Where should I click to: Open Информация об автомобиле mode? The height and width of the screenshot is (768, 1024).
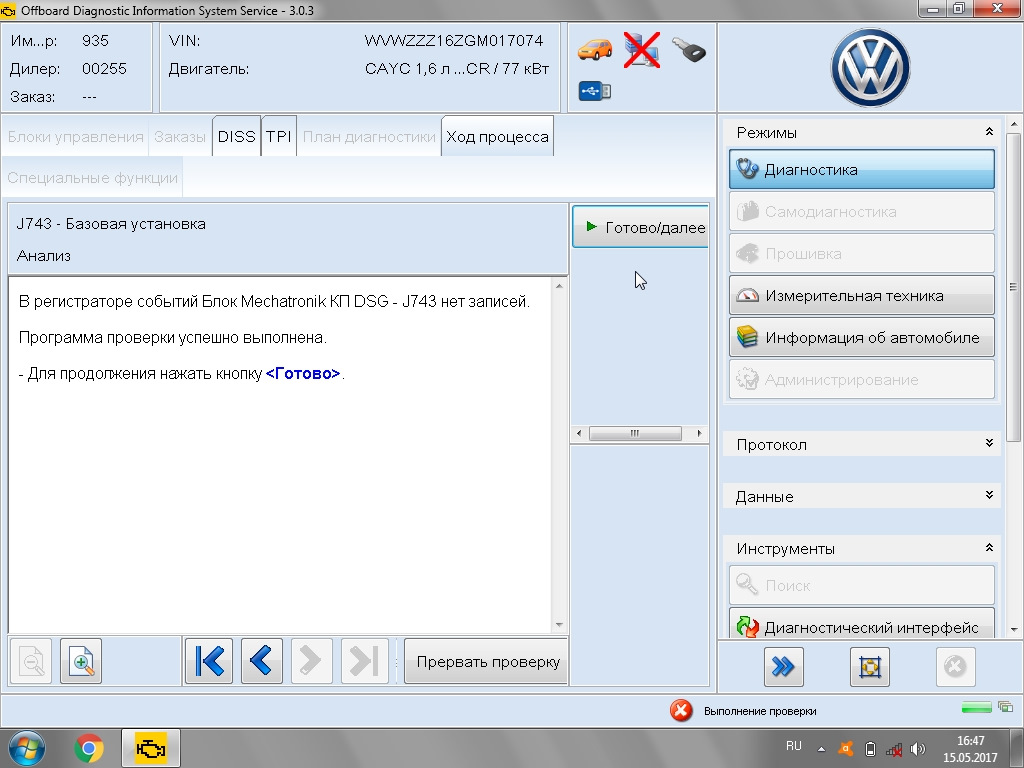pyautogui.click(x=861, y=337)
